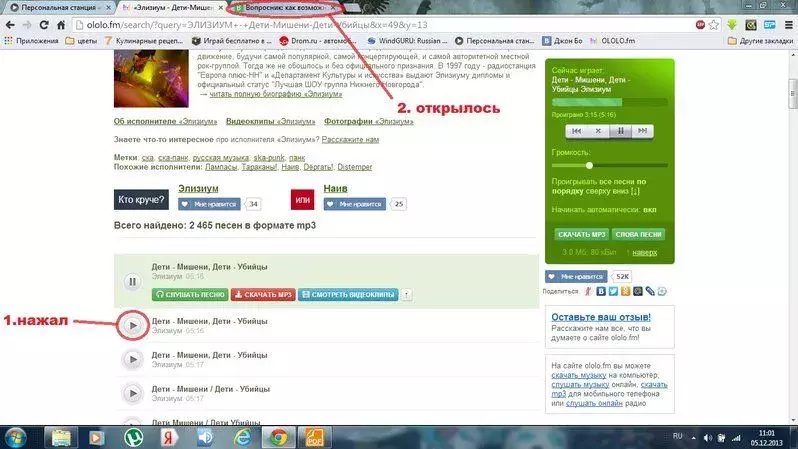This screenshot has width=798, height=449.
Task: Click the наверх link in player
Action: coord(644,252)
